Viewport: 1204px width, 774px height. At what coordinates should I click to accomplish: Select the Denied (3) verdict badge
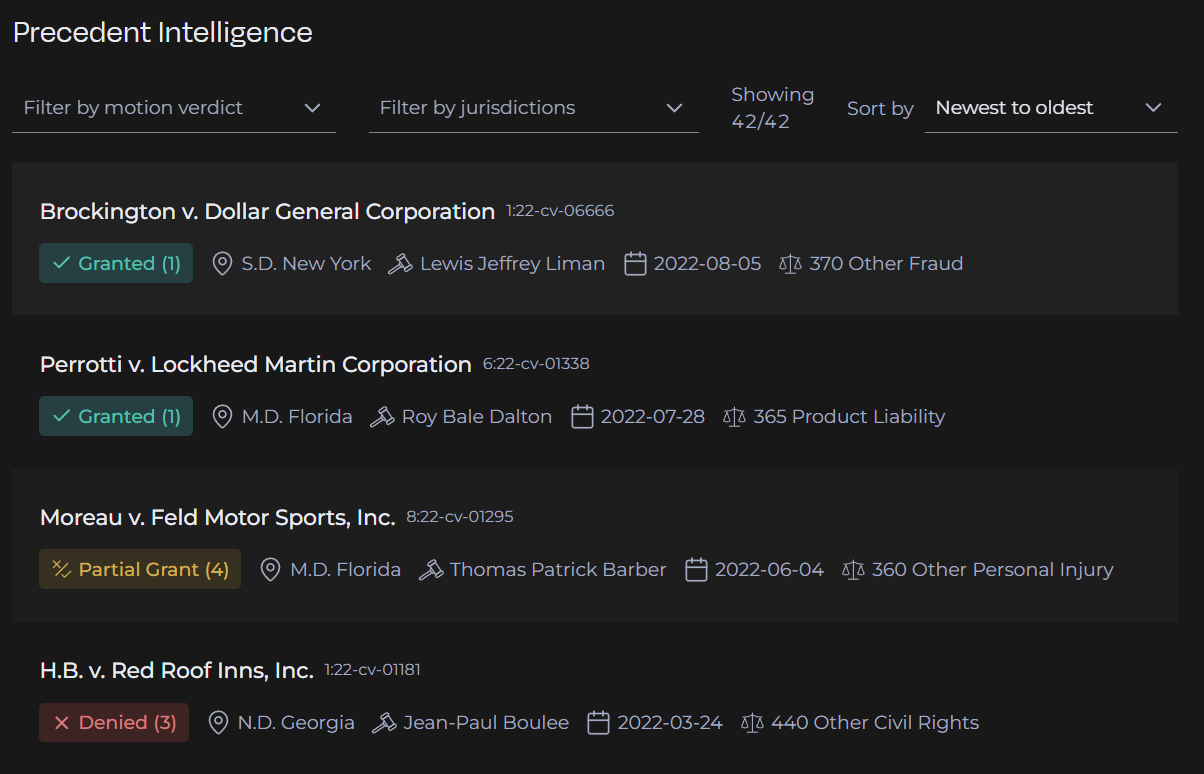click(114, 723)
